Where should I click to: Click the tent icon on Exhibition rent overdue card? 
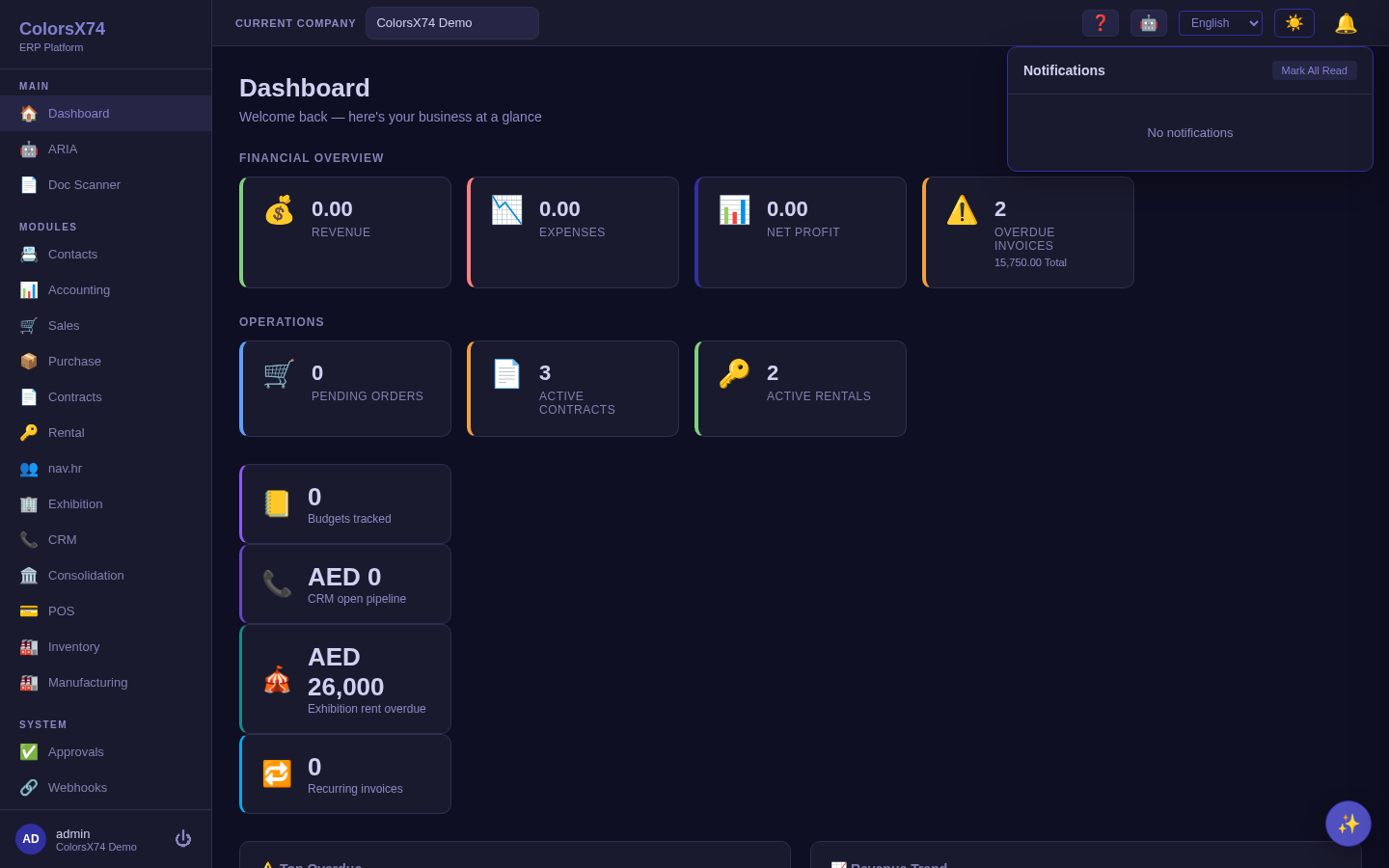coord(277,679)
